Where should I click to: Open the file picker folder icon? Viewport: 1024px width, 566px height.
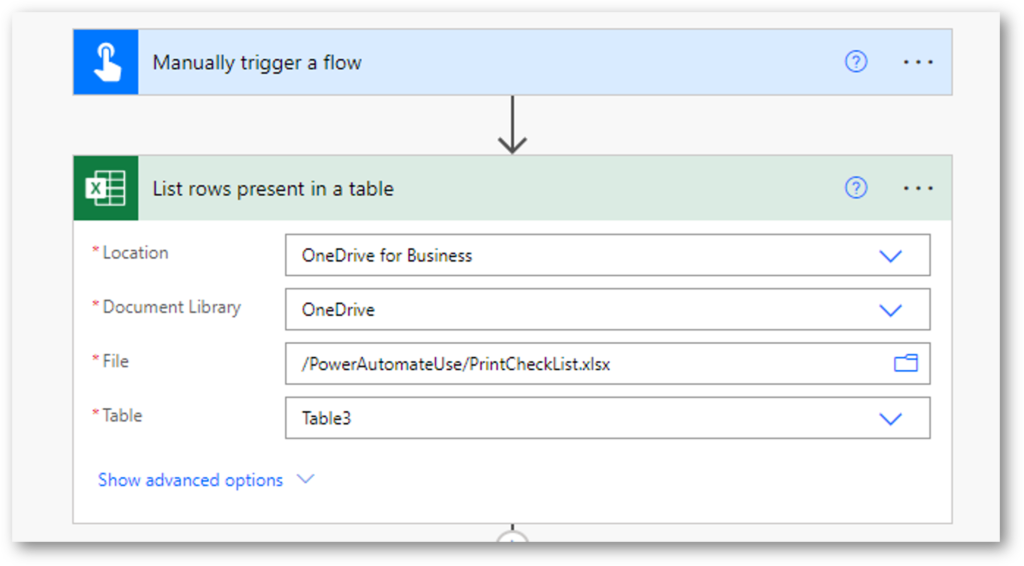point(906,363)
